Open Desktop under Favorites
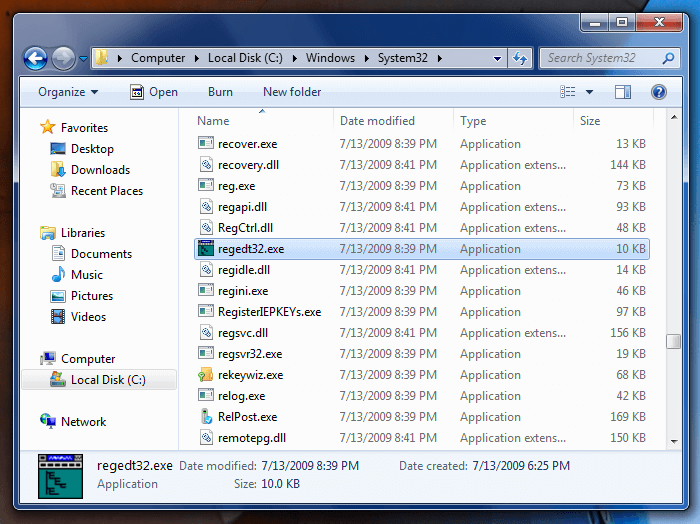 pos(82,149)
